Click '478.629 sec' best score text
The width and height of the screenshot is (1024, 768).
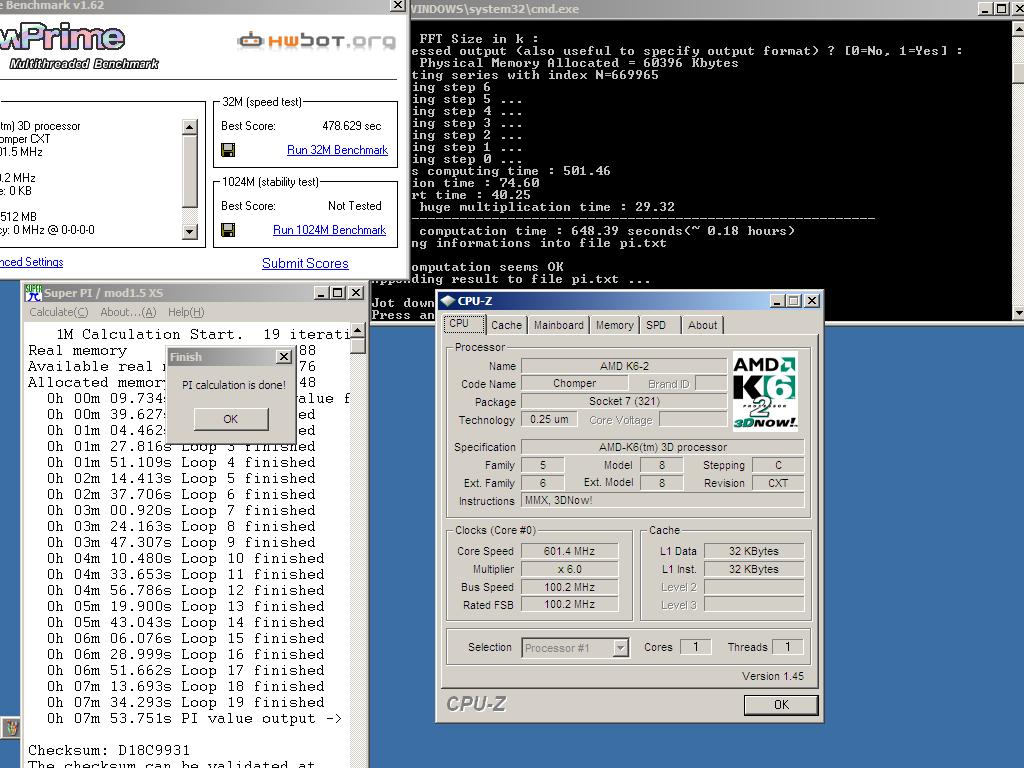tap(351, 126)
